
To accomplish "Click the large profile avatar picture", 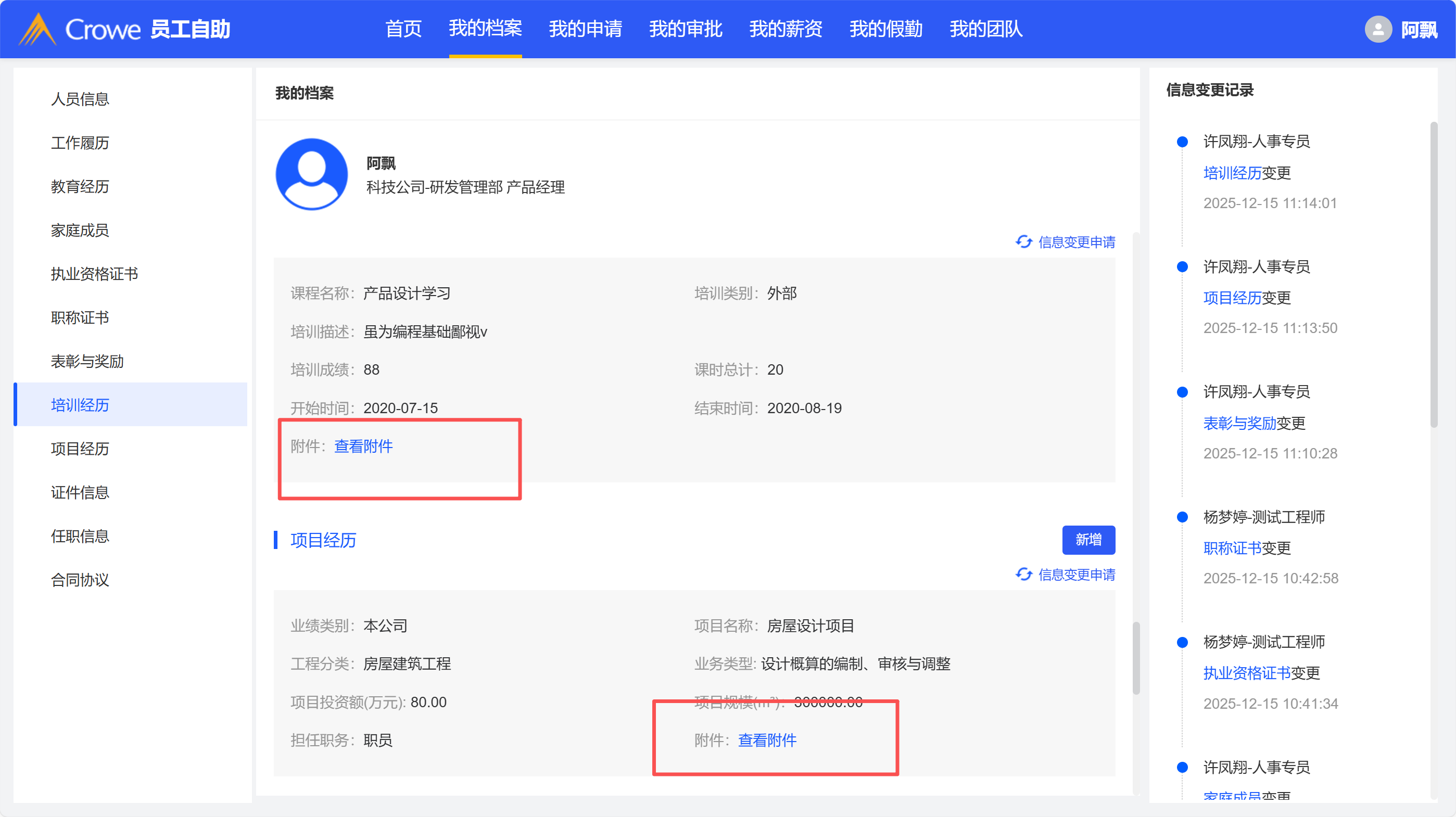I will [311, 174].
